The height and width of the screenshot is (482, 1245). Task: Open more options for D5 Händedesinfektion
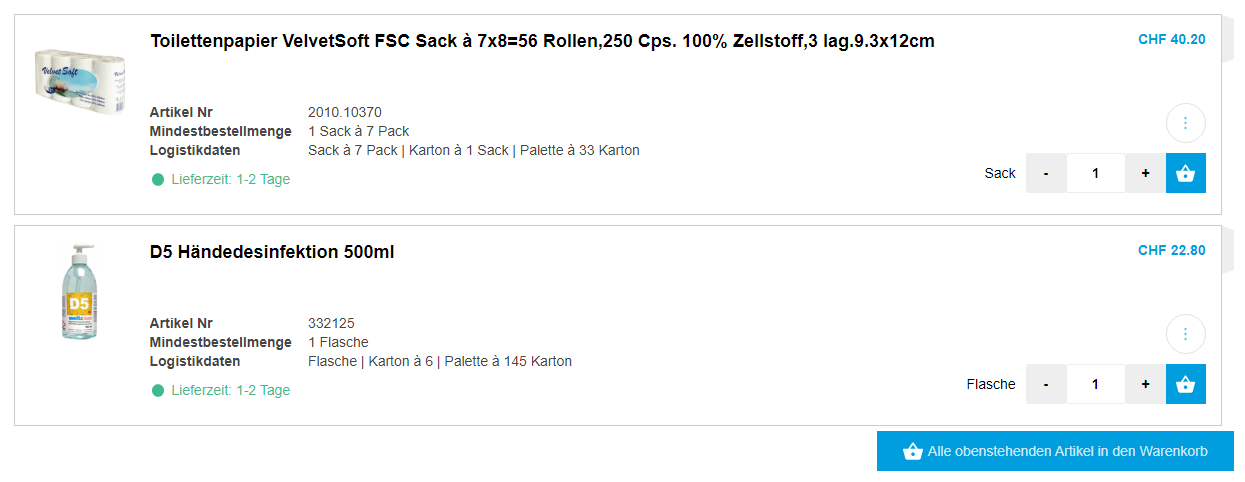pyautogui.click(x=1185, y=334)
